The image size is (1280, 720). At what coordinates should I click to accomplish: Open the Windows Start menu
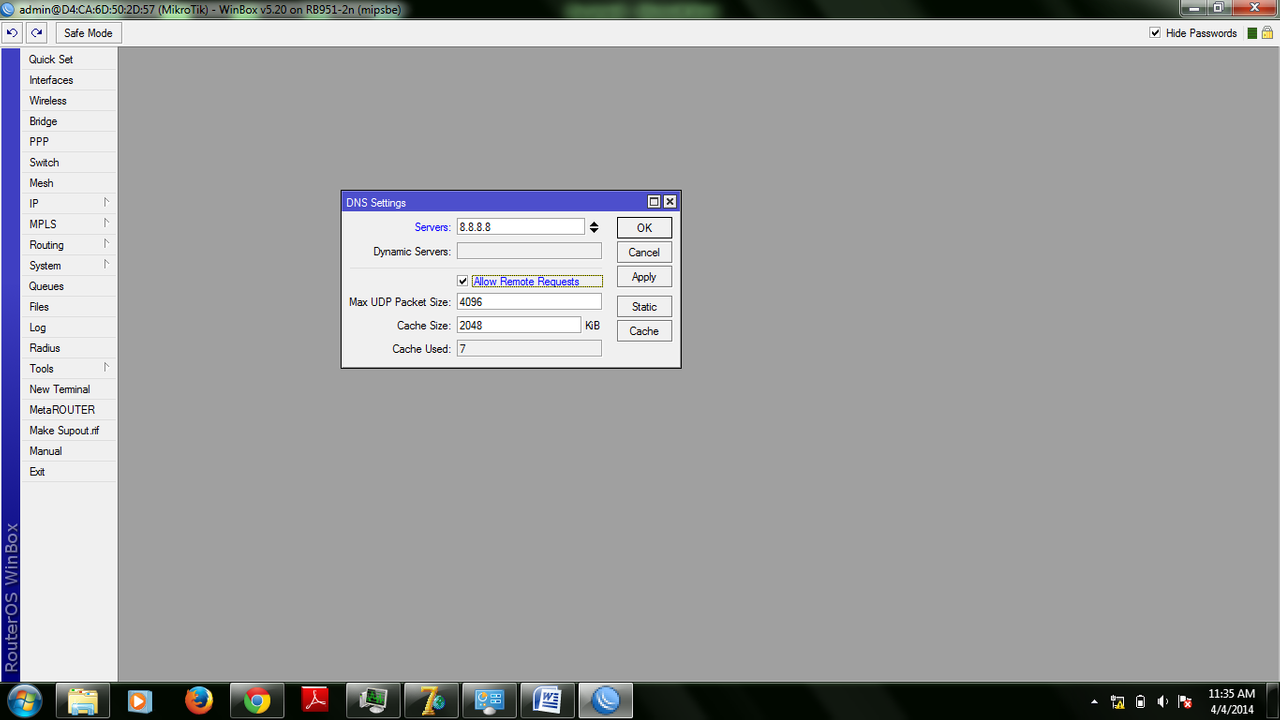tap(24, 702)
